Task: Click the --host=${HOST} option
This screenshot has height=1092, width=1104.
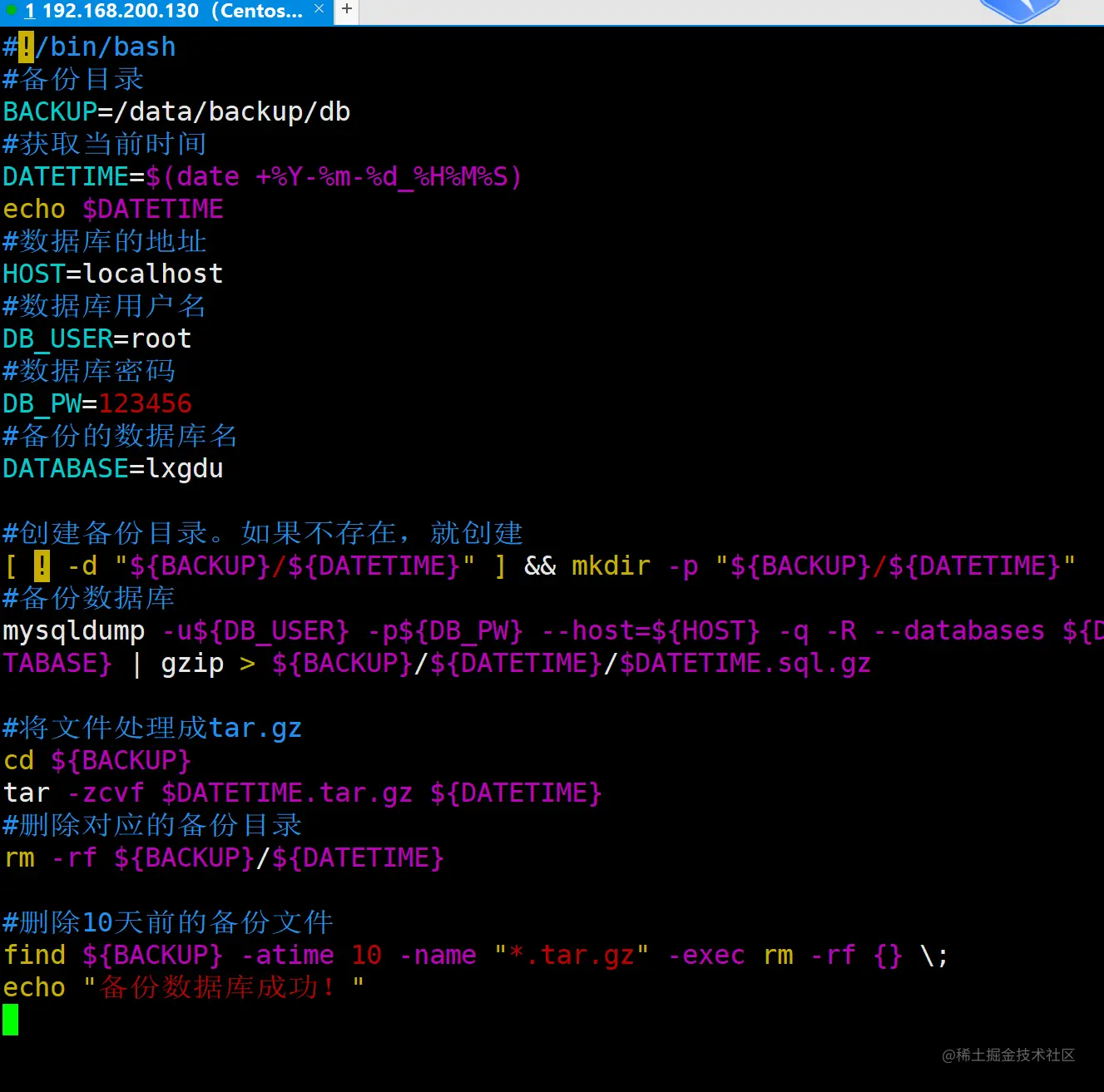Action: [x=651, y=630]
